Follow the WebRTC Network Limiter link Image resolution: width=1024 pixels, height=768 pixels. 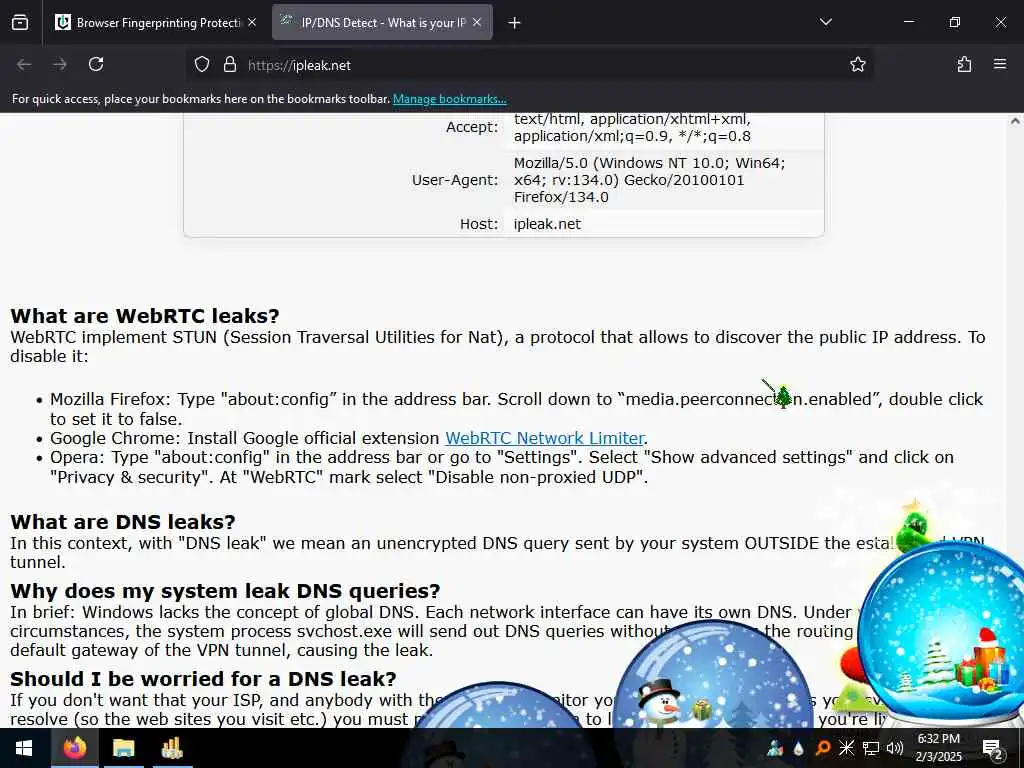point(545,438)
